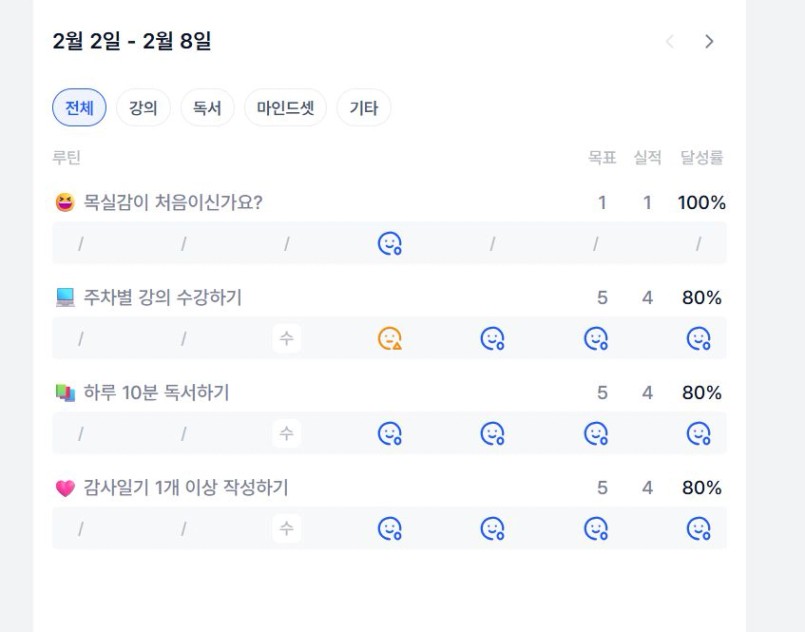Image resolution: width=805 pixels, height=632 pixels.
Task: Click the laptop emoji beside 주차별 강의 수강하기
Action: pos(65,297)
